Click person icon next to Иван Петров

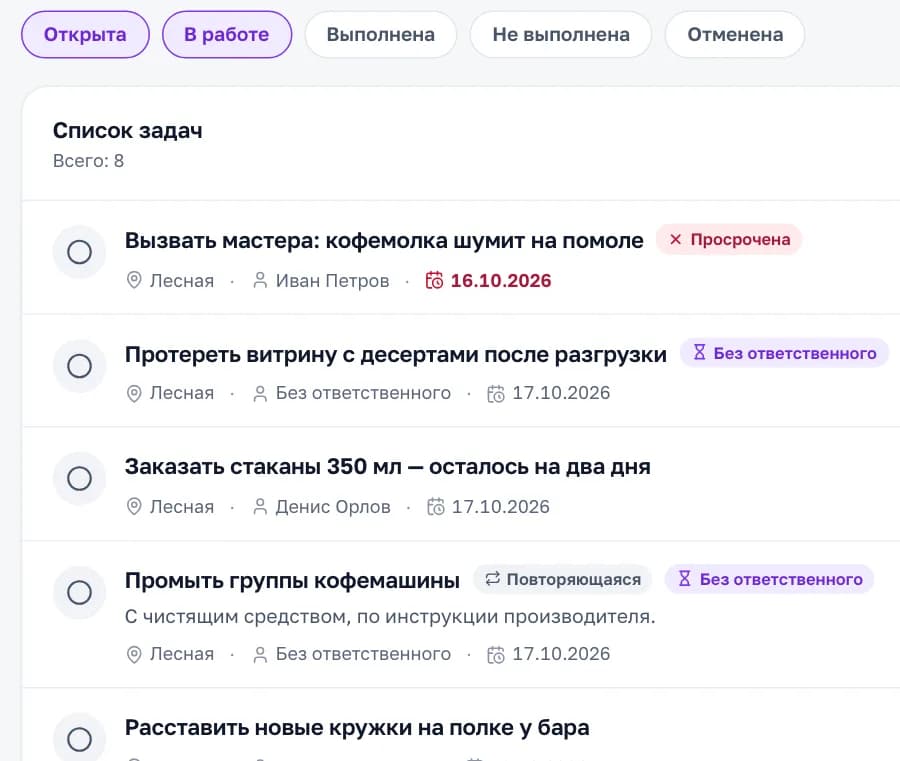260,281
